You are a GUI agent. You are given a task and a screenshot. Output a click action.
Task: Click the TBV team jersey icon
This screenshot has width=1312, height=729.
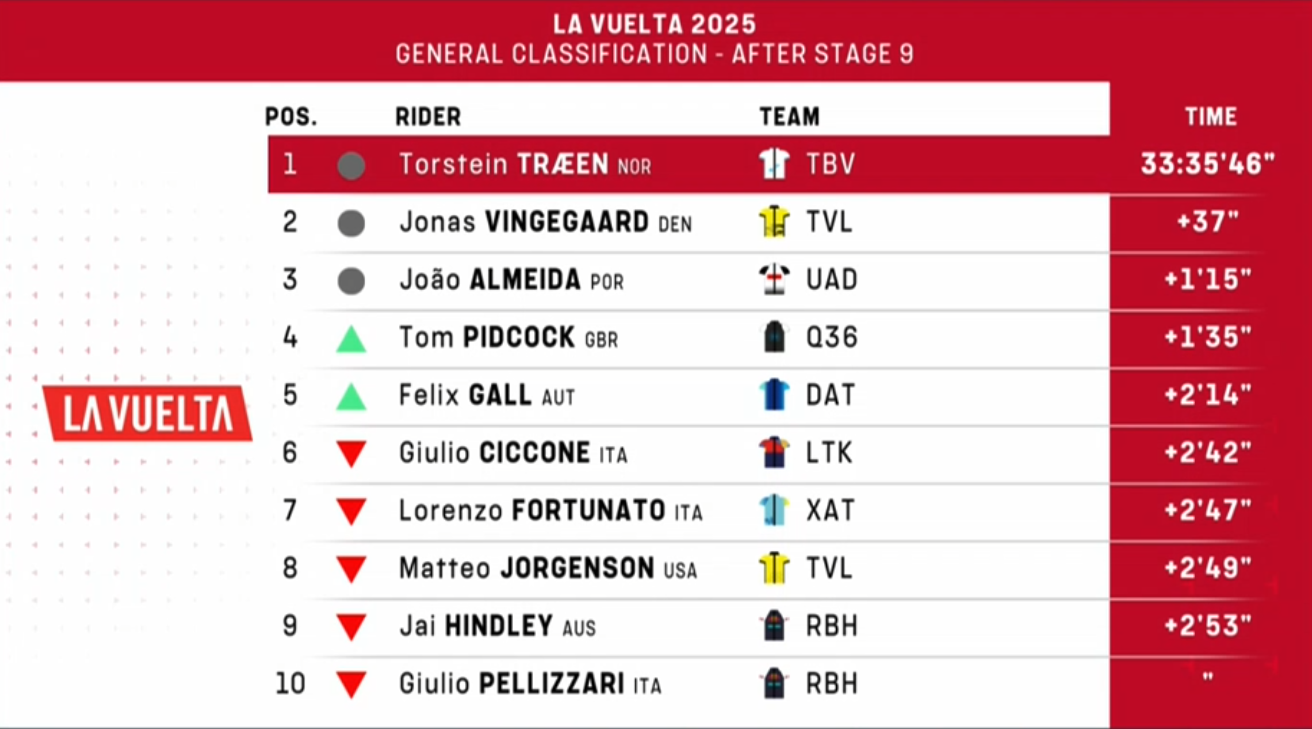click(x=775, y=164)
